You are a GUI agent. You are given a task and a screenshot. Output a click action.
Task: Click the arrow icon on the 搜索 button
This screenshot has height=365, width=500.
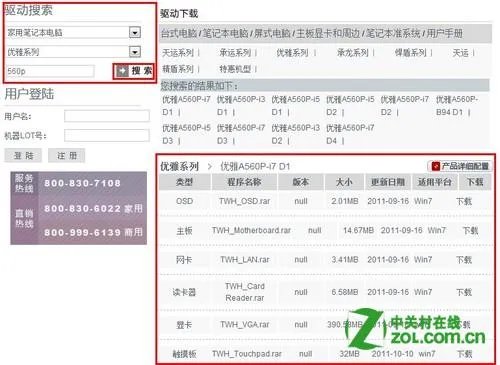coord(122,71)
